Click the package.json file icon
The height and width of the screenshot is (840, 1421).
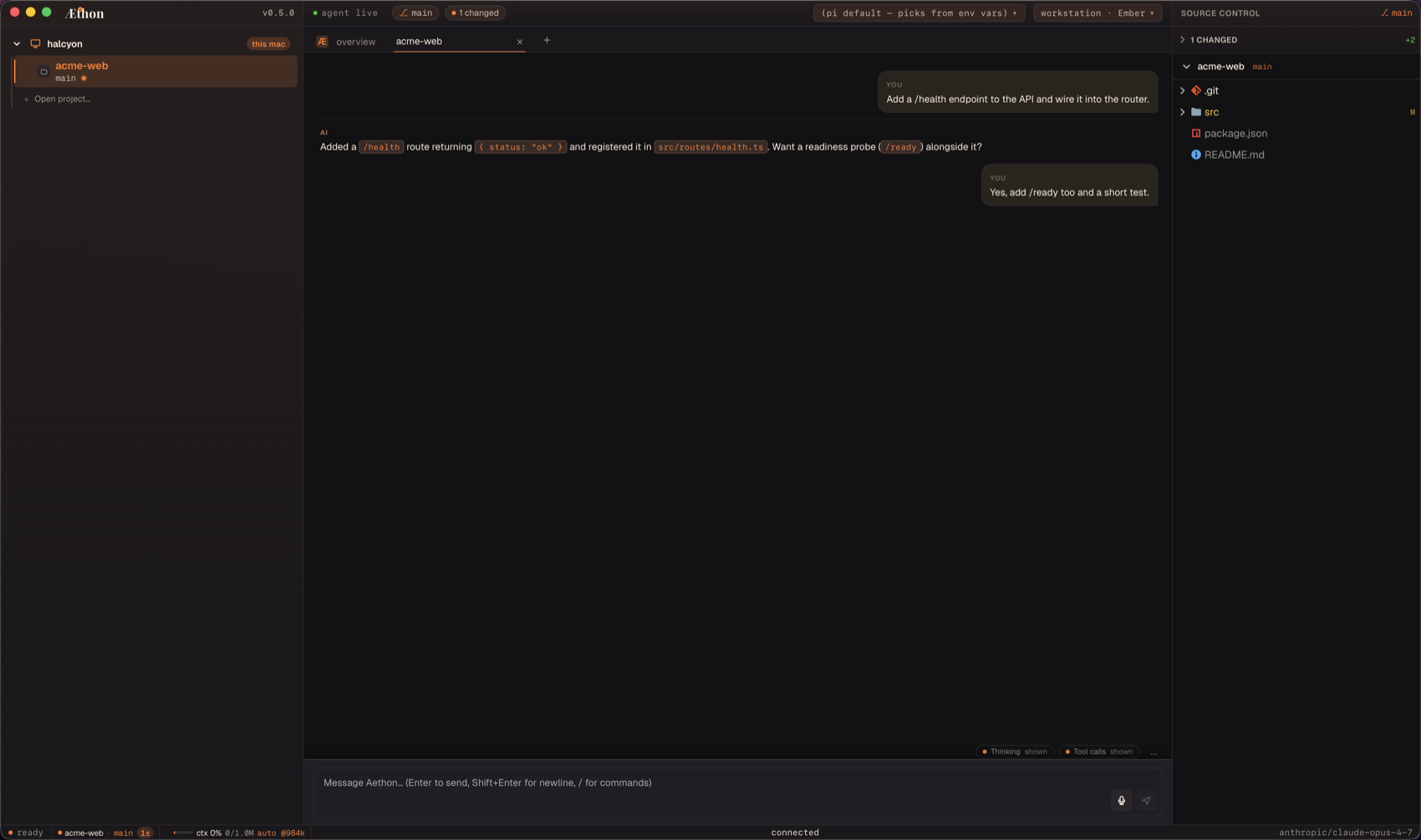tap(1196, 133)
